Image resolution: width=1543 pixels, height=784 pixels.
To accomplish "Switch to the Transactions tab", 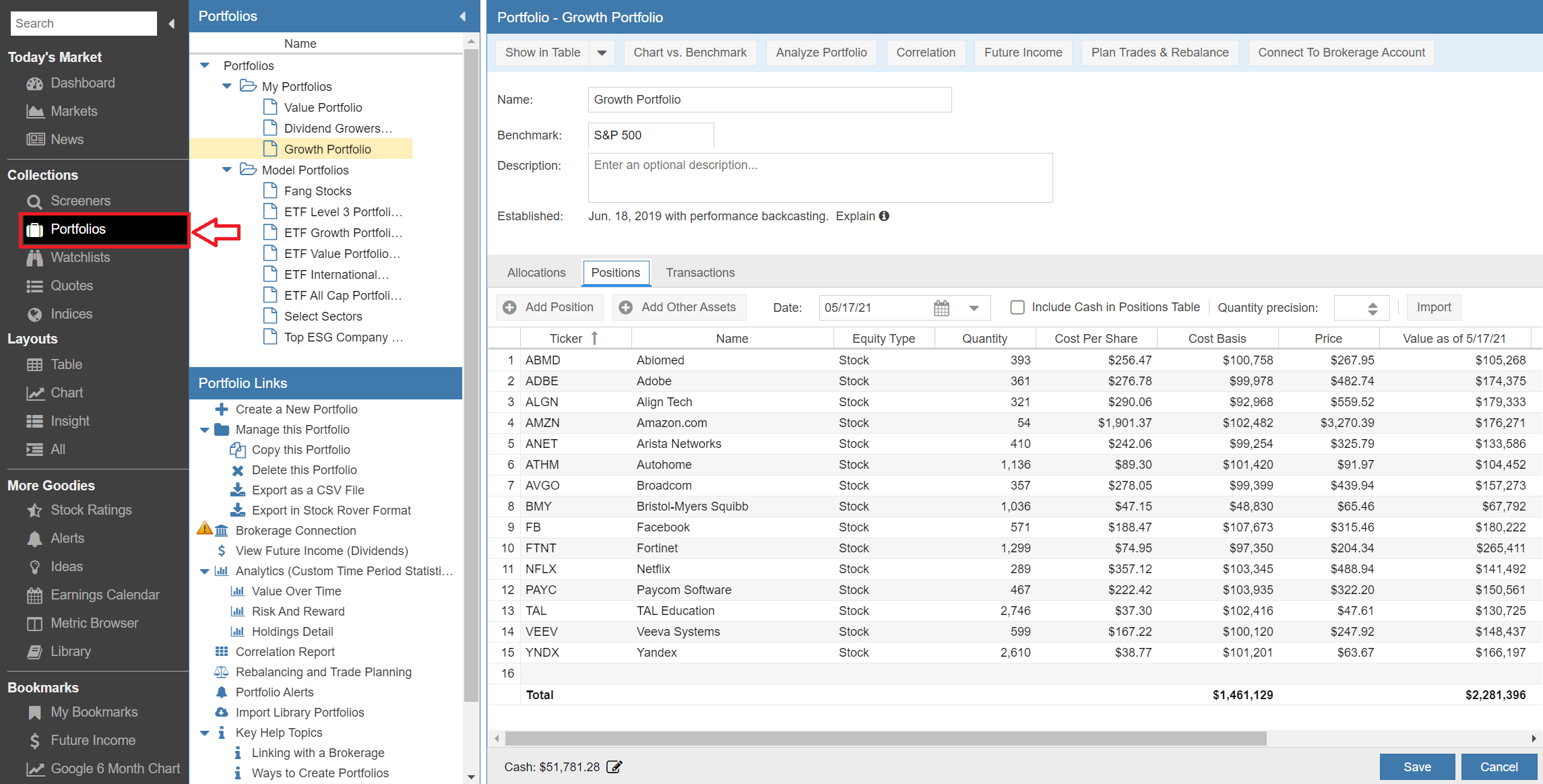I will (700, 273).
